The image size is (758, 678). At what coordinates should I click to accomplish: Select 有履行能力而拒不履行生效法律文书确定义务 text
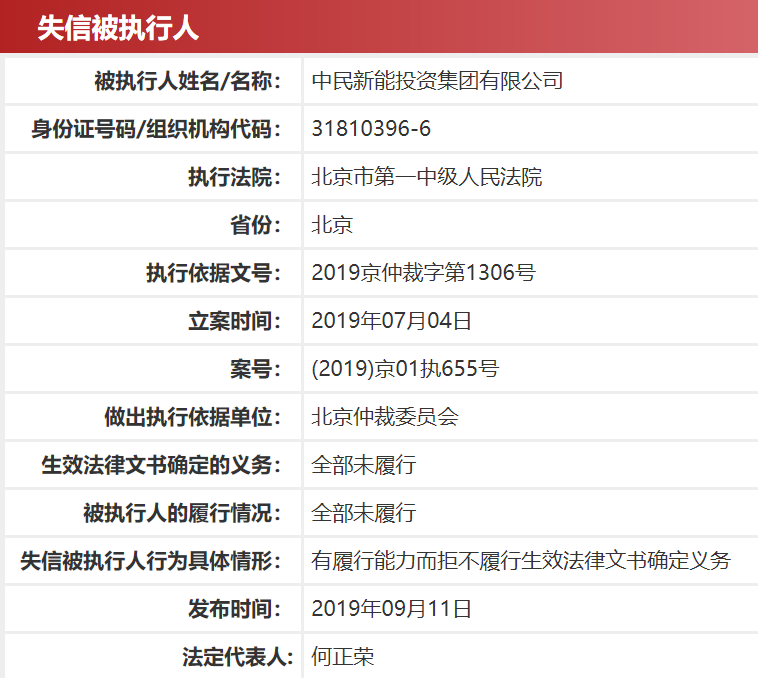pyautogui.click(x=521, y=561)
